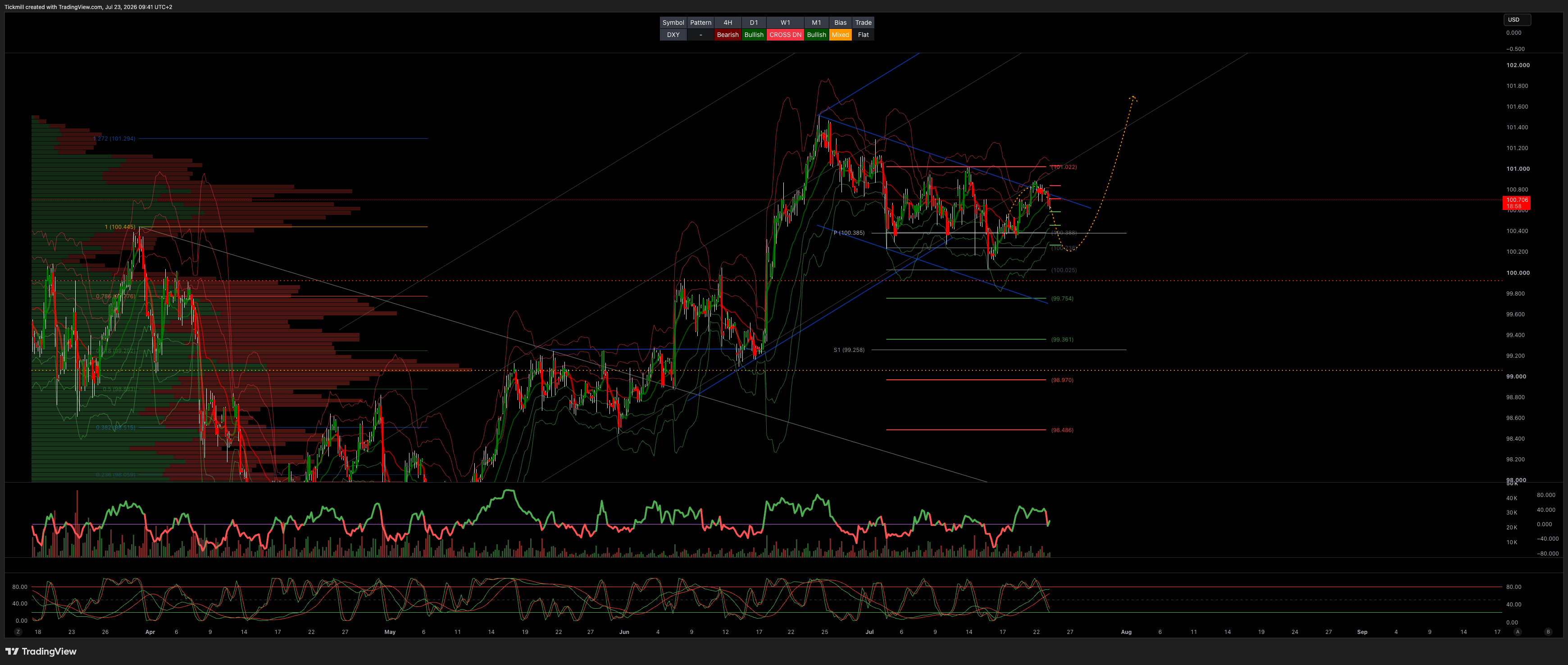Click the -80.000 indicator scale label

(1548, 554)
